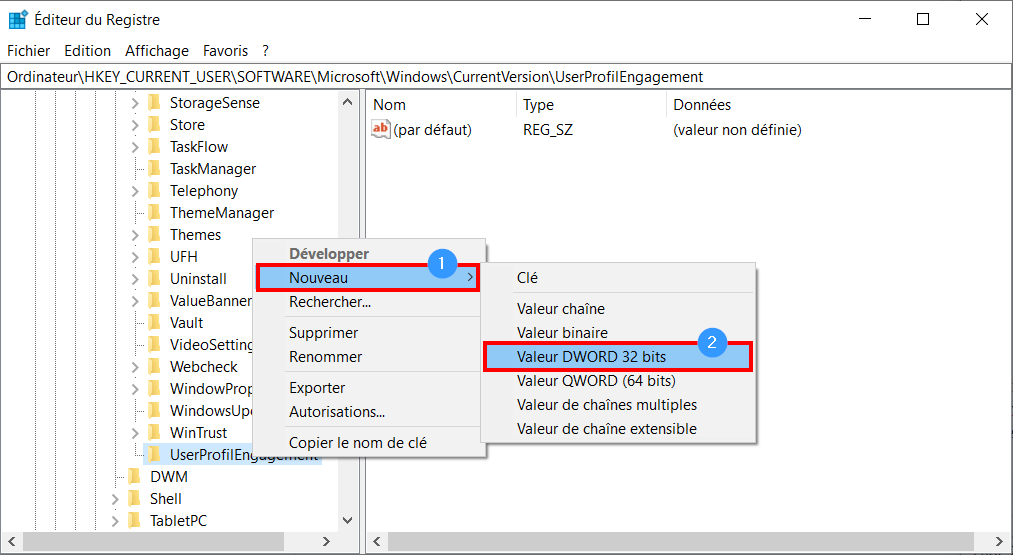Select the UserProfilEngagement folder icon

click(154, 454)
